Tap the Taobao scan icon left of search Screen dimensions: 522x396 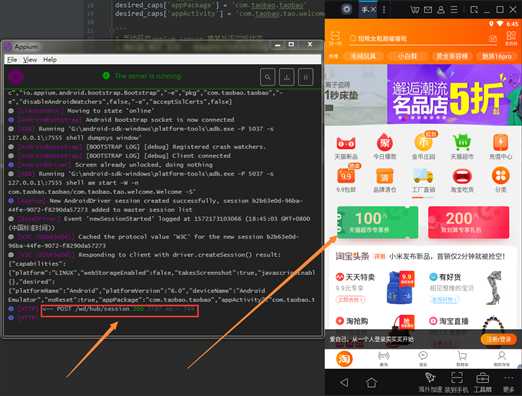(335, 38)
